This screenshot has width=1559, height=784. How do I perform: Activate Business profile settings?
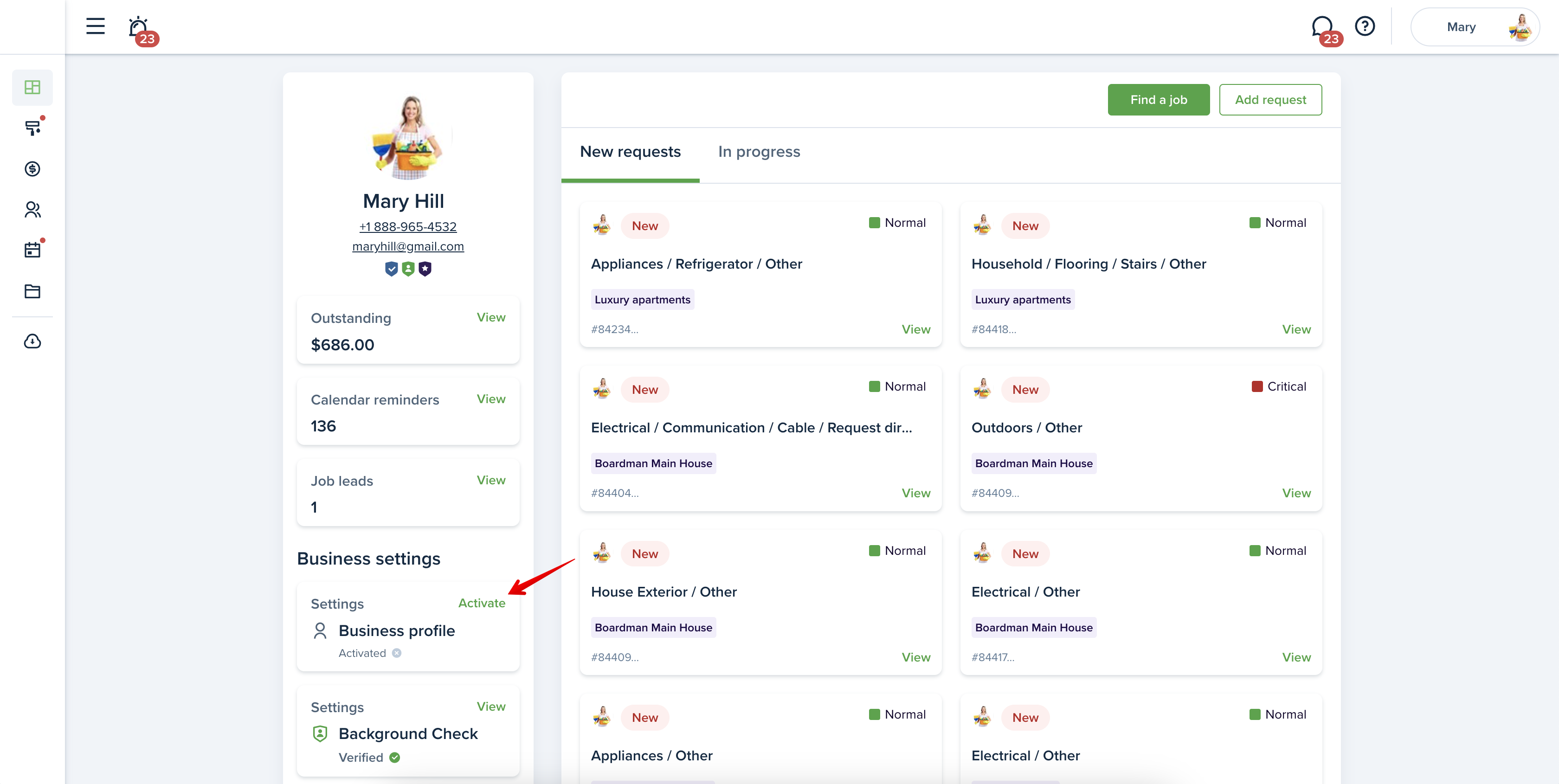point(482,603)
